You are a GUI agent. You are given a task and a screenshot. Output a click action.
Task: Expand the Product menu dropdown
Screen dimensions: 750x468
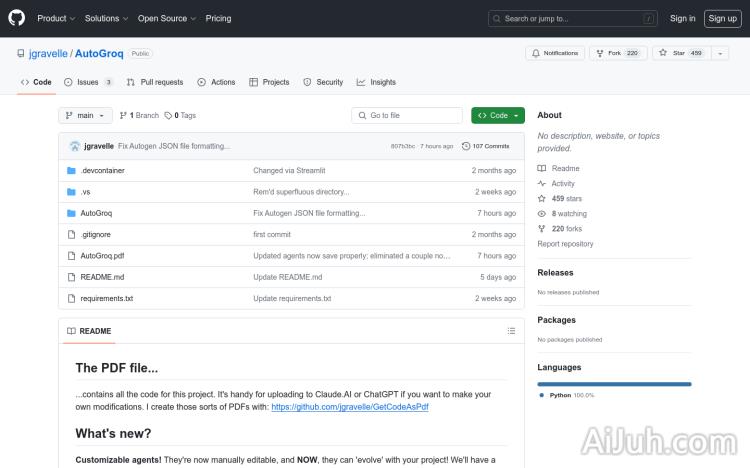(55, 18)
